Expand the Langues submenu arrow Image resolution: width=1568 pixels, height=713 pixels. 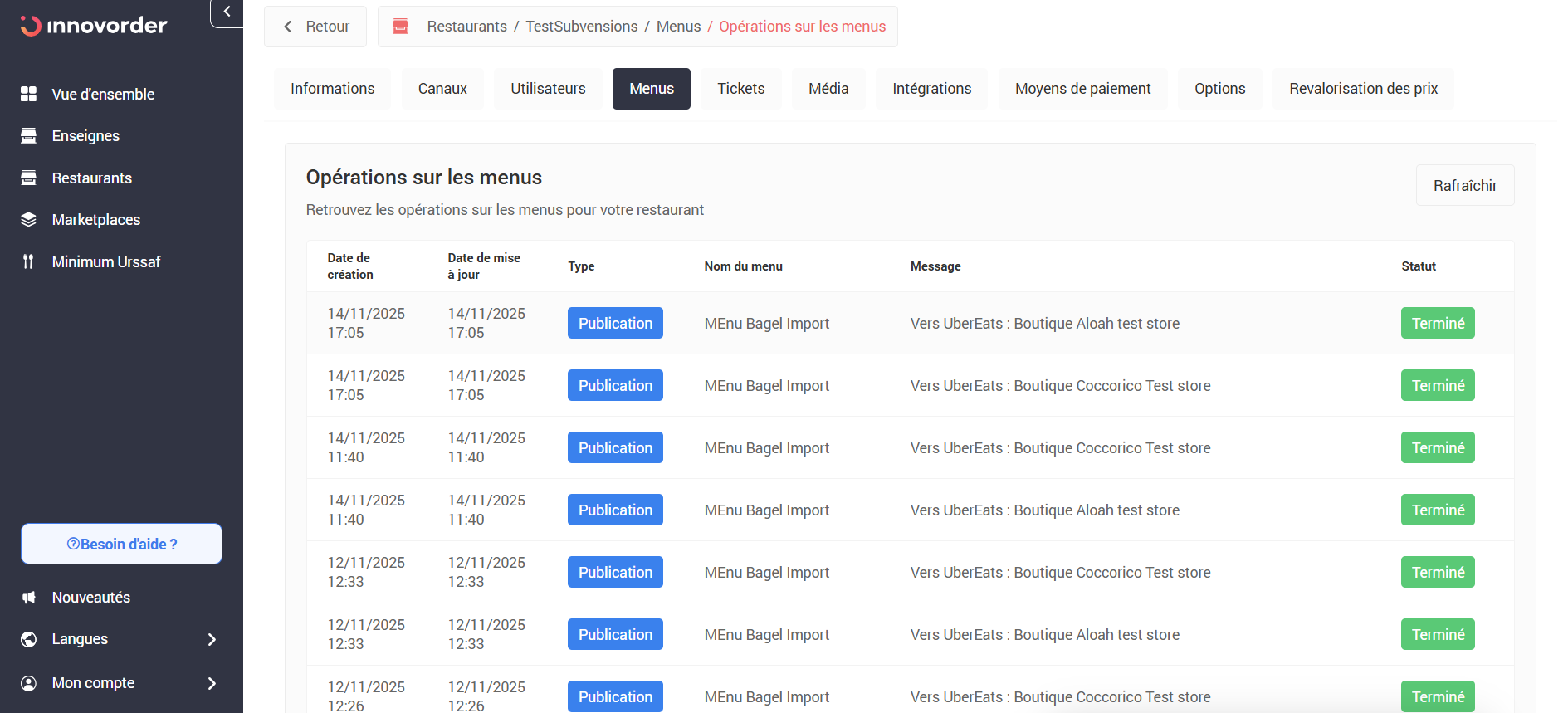point(212,639)
